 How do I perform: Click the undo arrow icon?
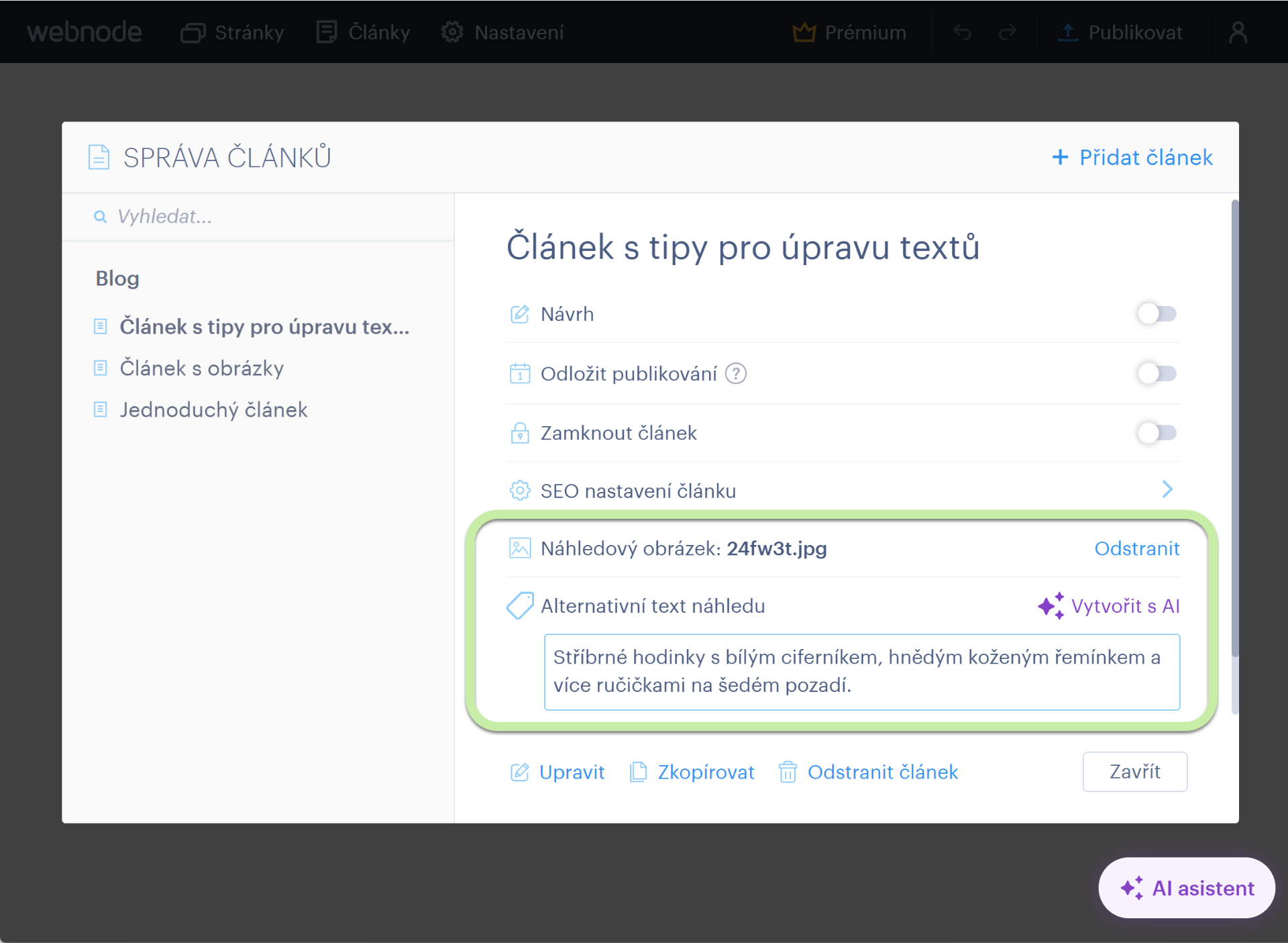point(962,32)
